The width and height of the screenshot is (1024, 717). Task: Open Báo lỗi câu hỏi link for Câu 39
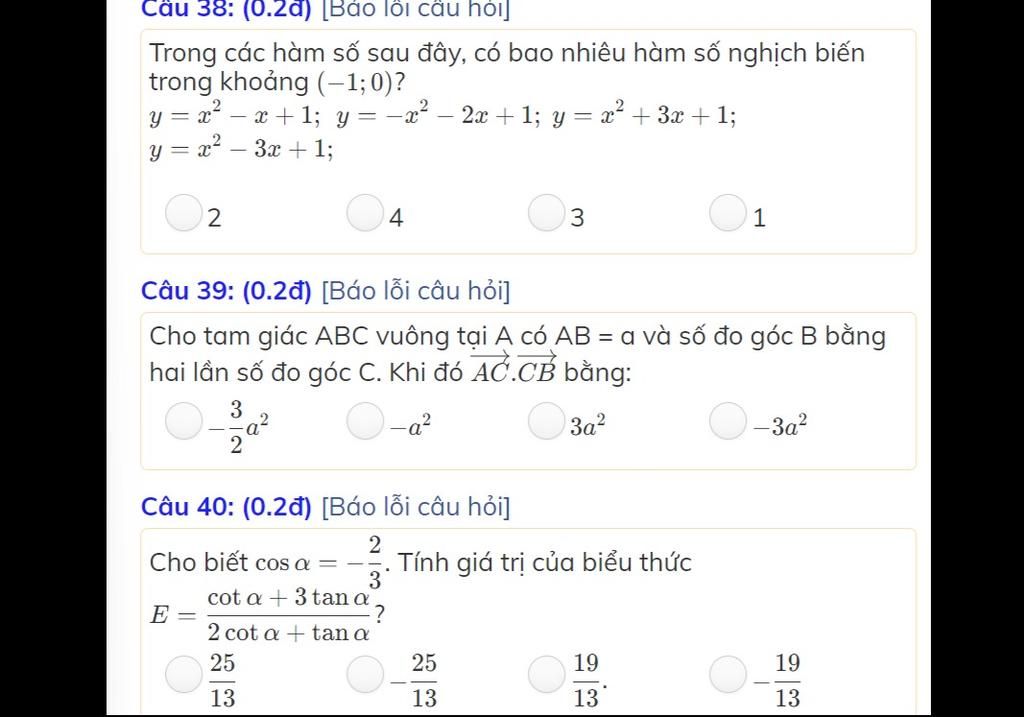(x=416, y=291)
